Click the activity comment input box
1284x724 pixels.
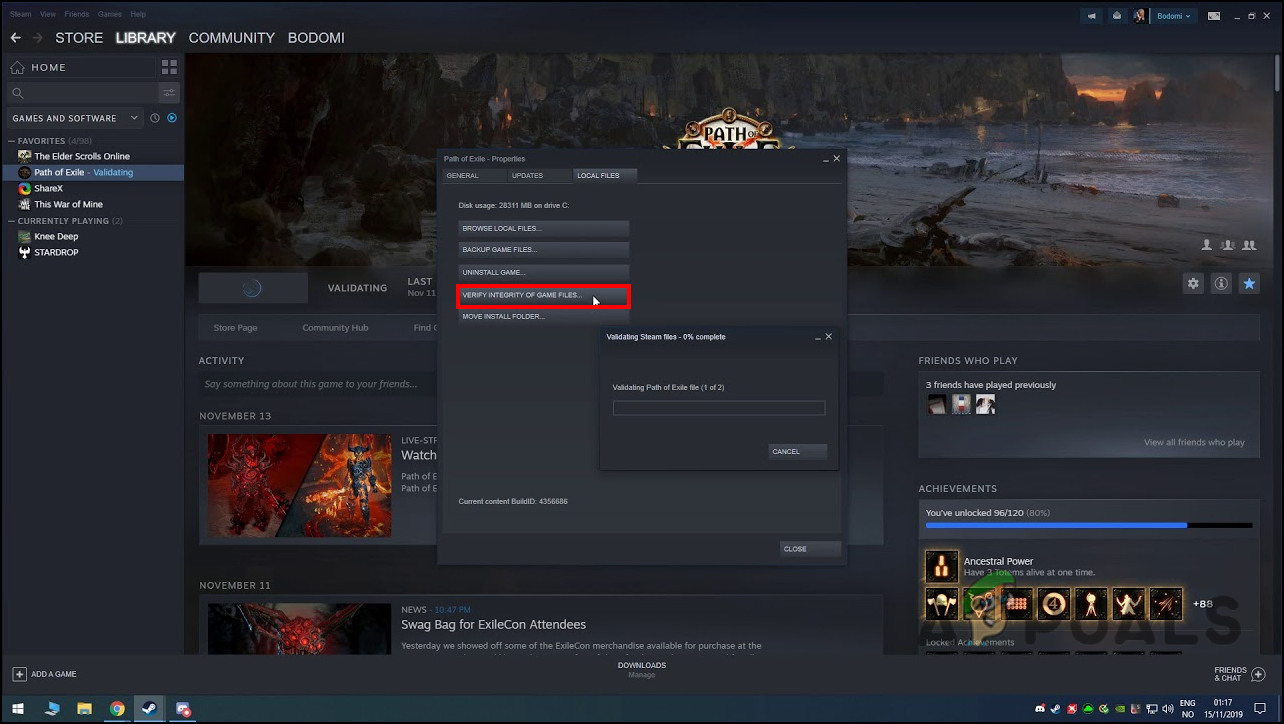pyautogui.click(x=540, y=384)
